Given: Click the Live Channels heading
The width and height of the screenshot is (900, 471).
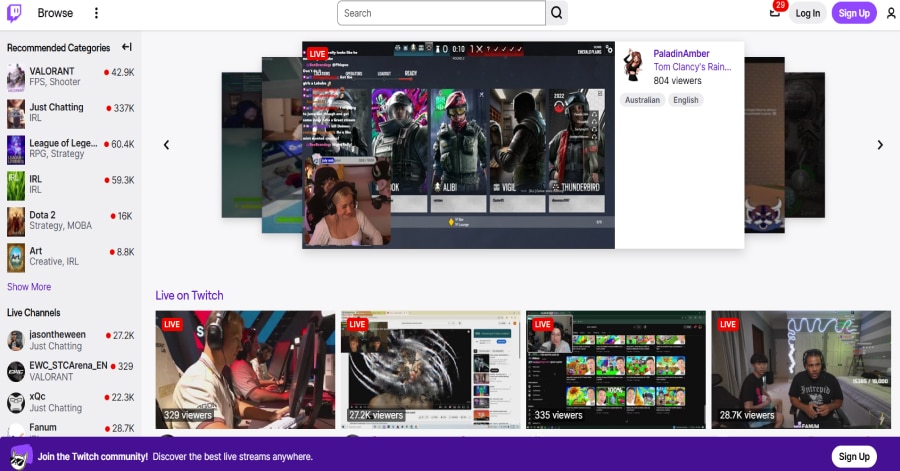Looking at the screenshot, I should pos(33,313).
